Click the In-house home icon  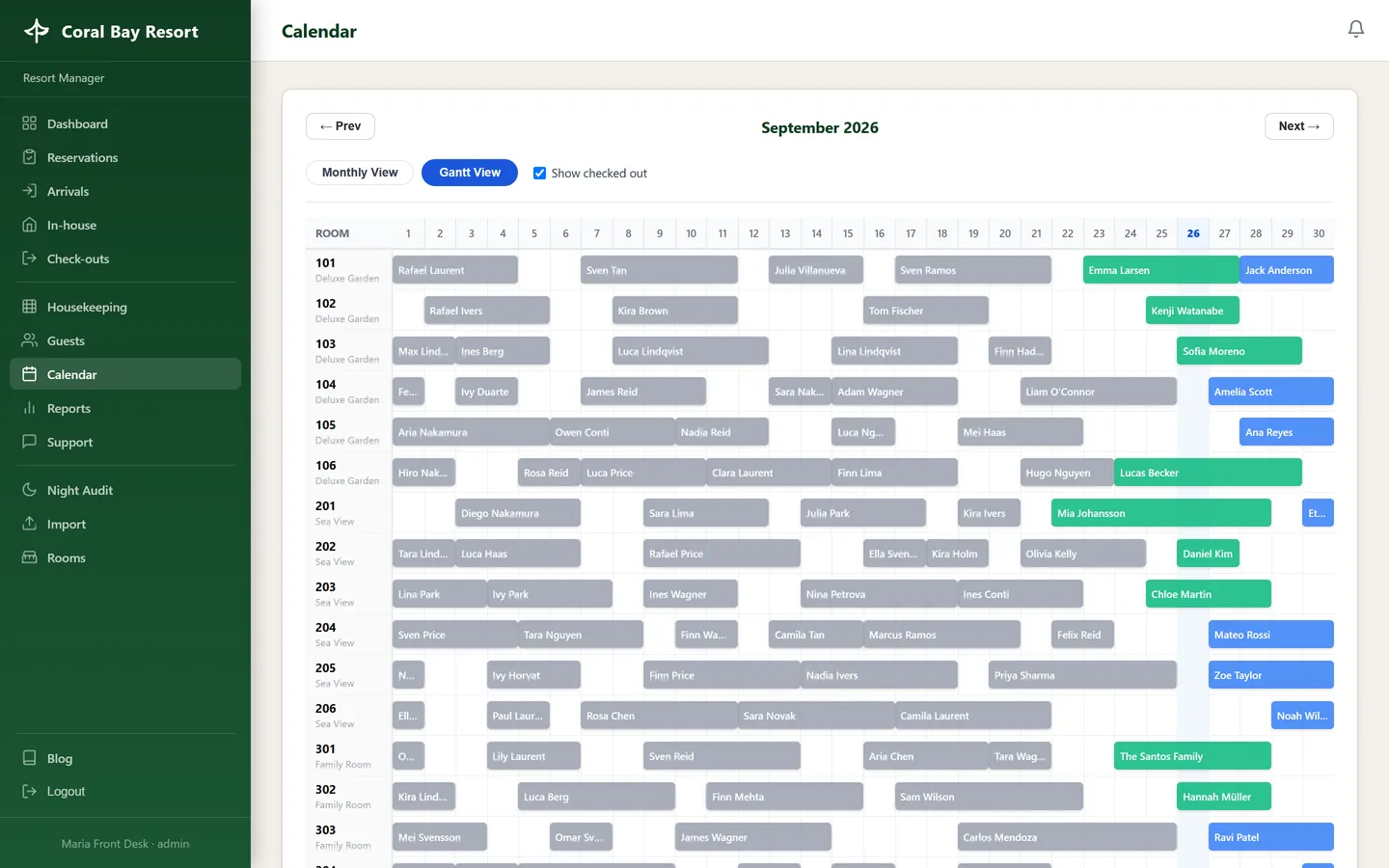(29, 225)
